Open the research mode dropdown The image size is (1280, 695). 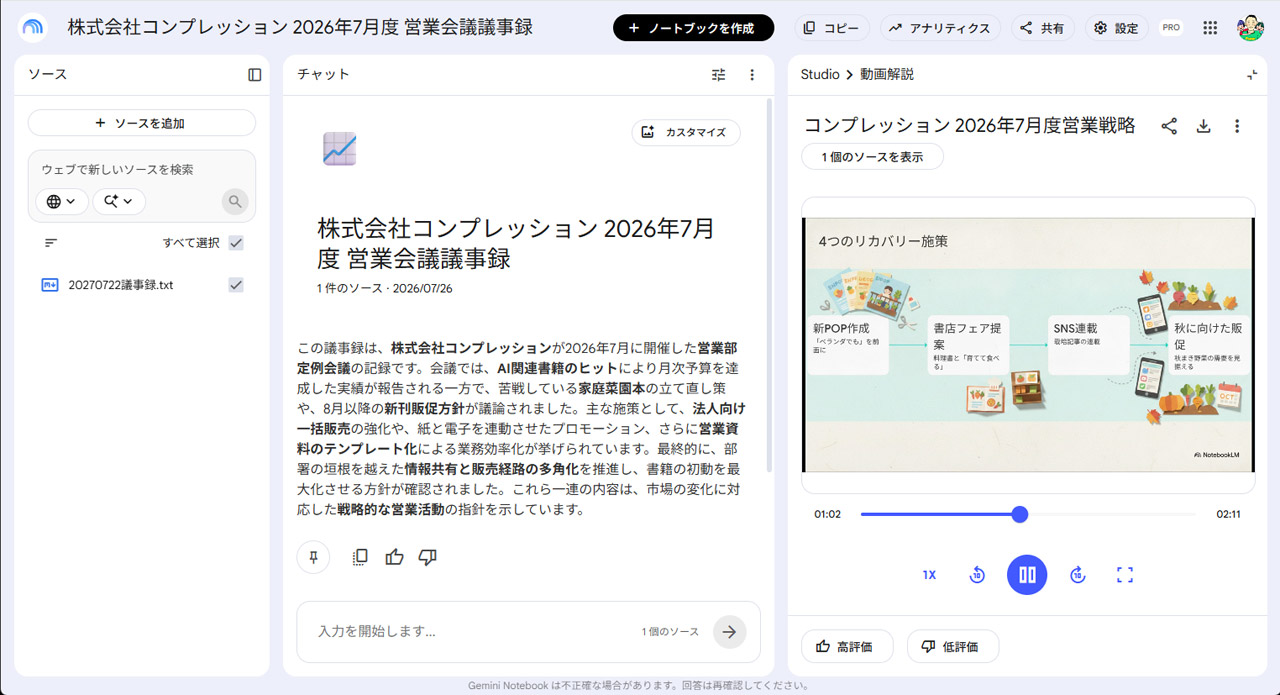click(x=119, y=202)
